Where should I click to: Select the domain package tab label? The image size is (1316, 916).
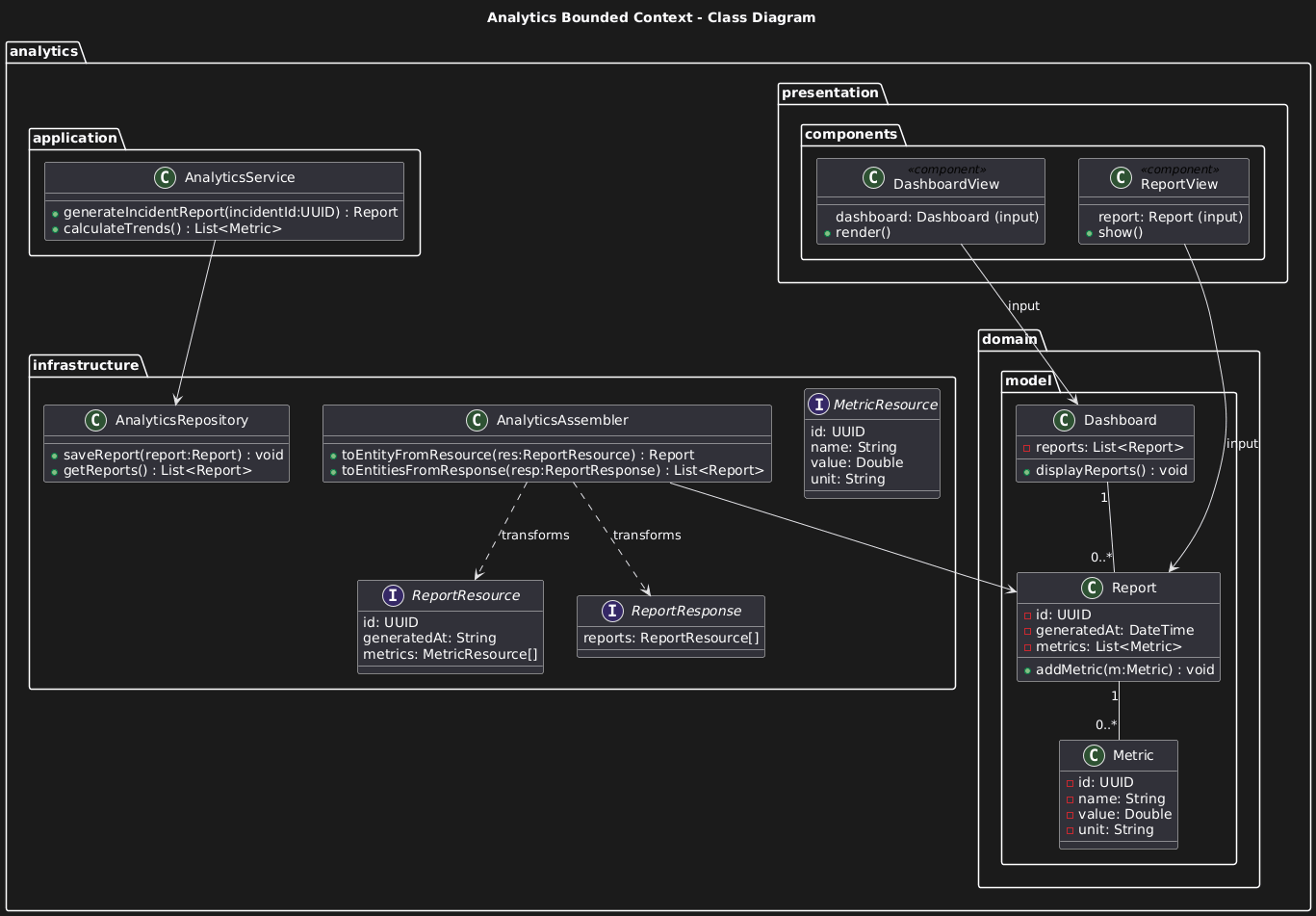1011,340
